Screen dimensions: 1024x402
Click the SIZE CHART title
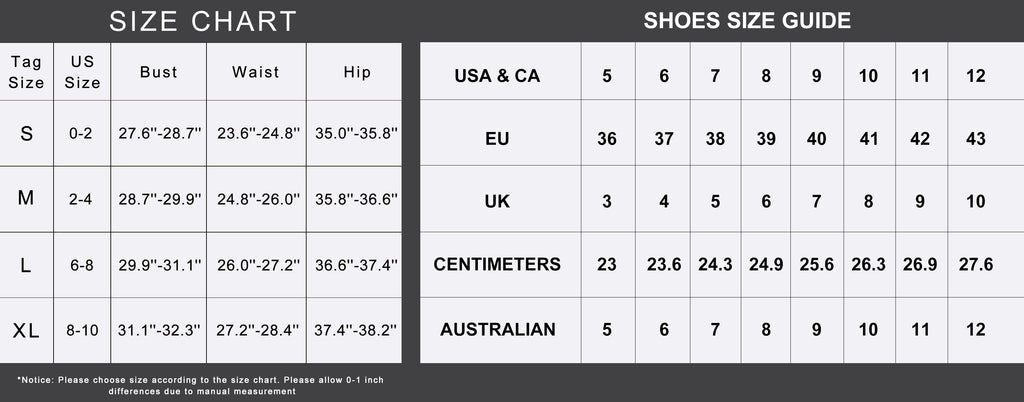pos(203,21)
